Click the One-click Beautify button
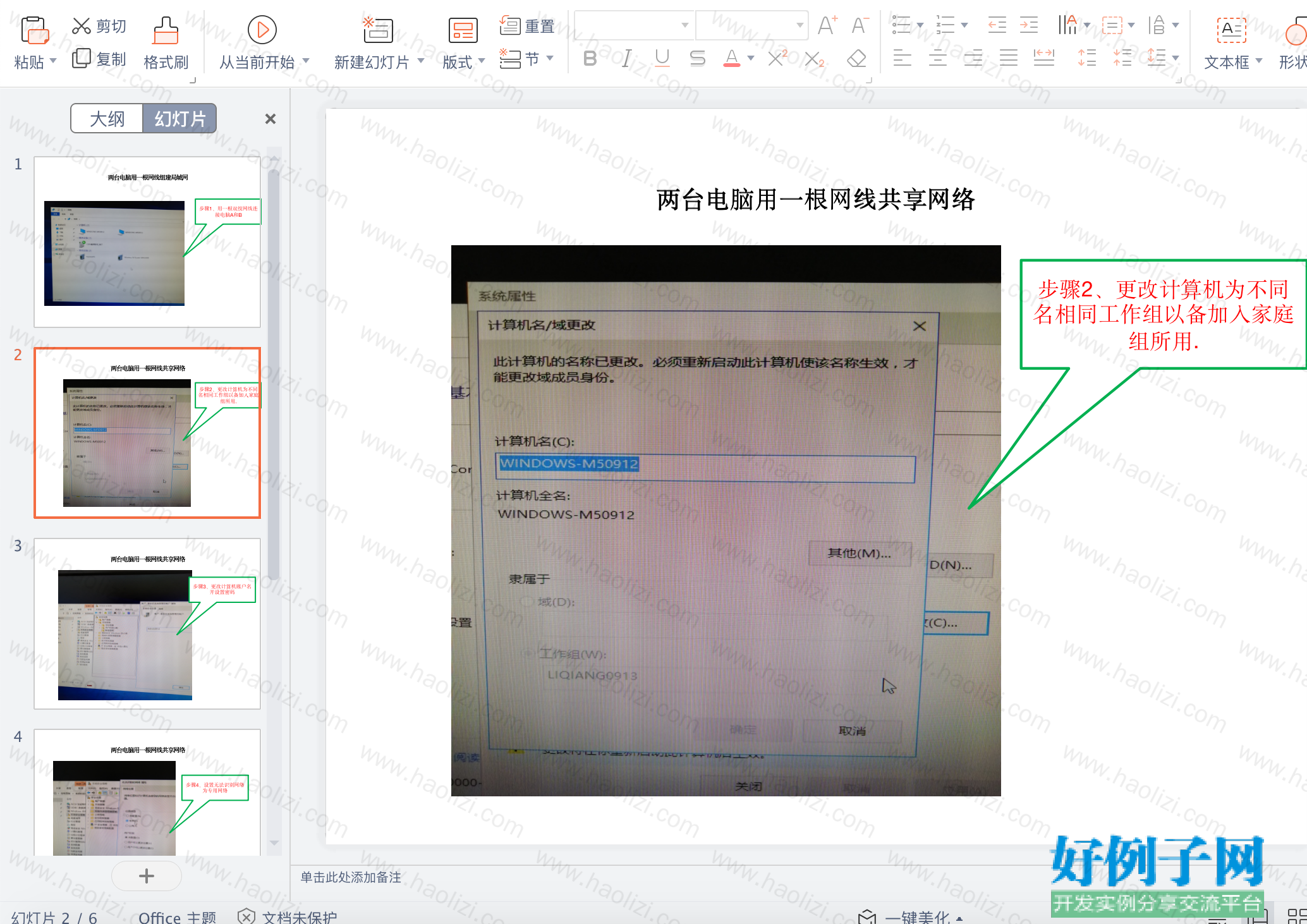The image size is (1307, 924). pos(910,917)
